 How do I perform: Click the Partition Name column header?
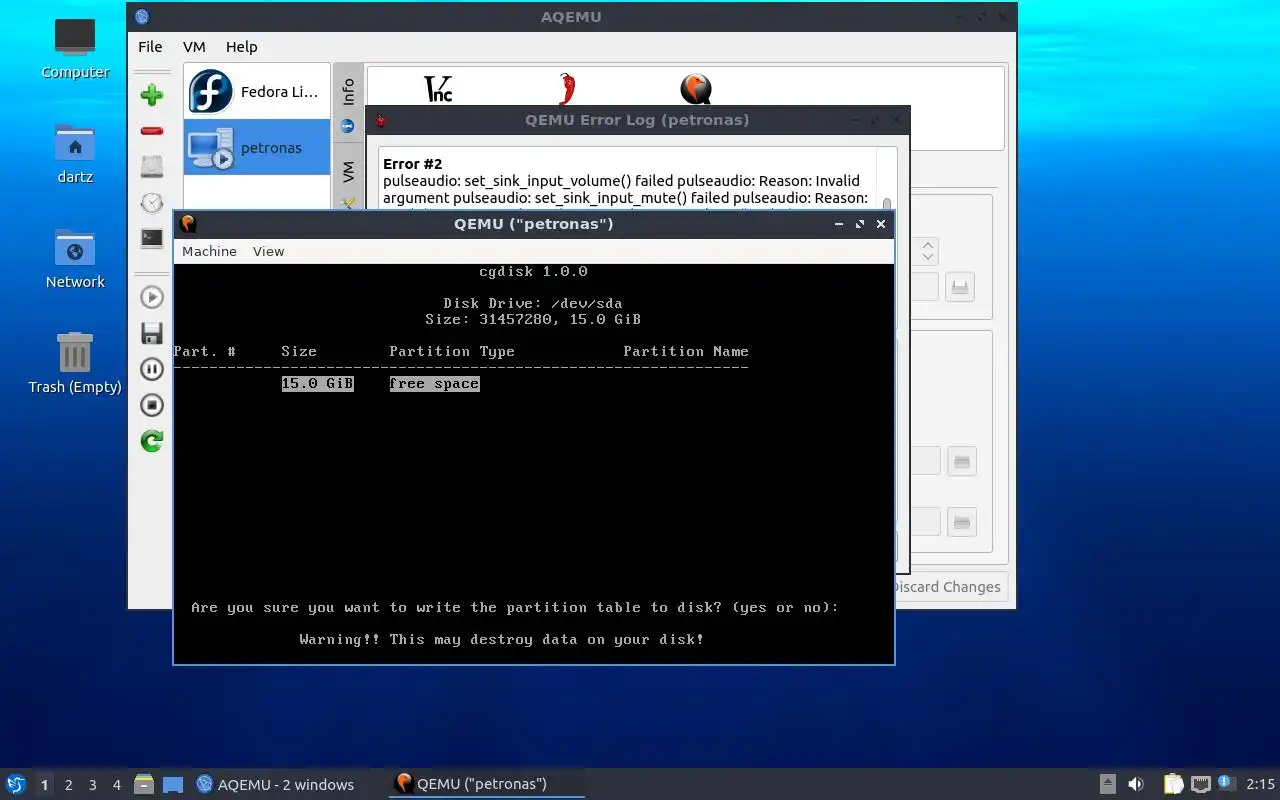coord(686,351)
